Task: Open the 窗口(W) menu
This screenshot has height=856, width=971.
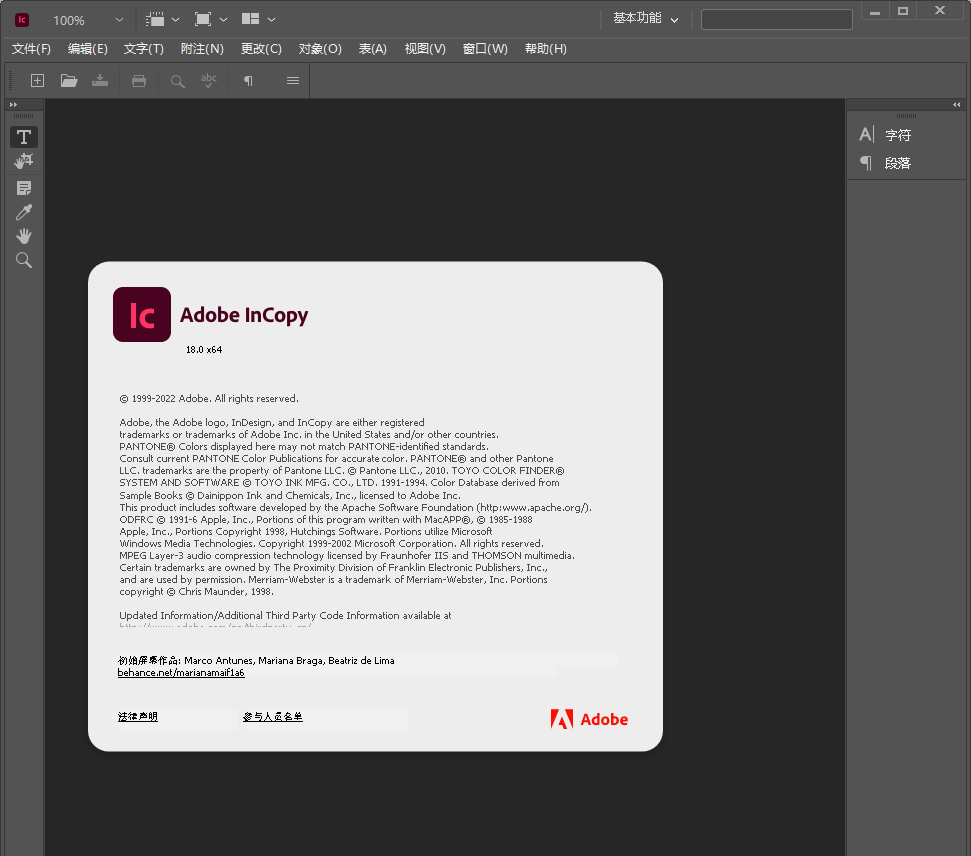Action: pyautogui.click(x=485, y=49)
